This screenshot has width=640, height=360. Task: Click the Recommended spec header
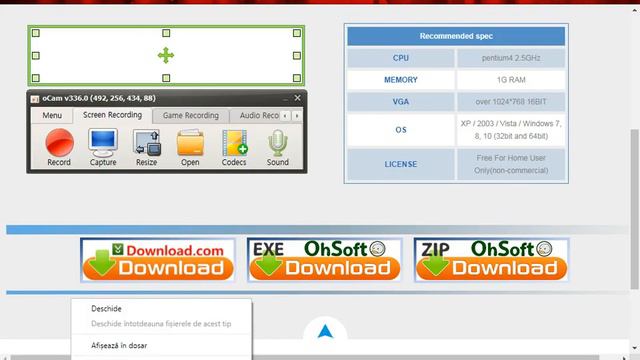[x=456, y=36]
